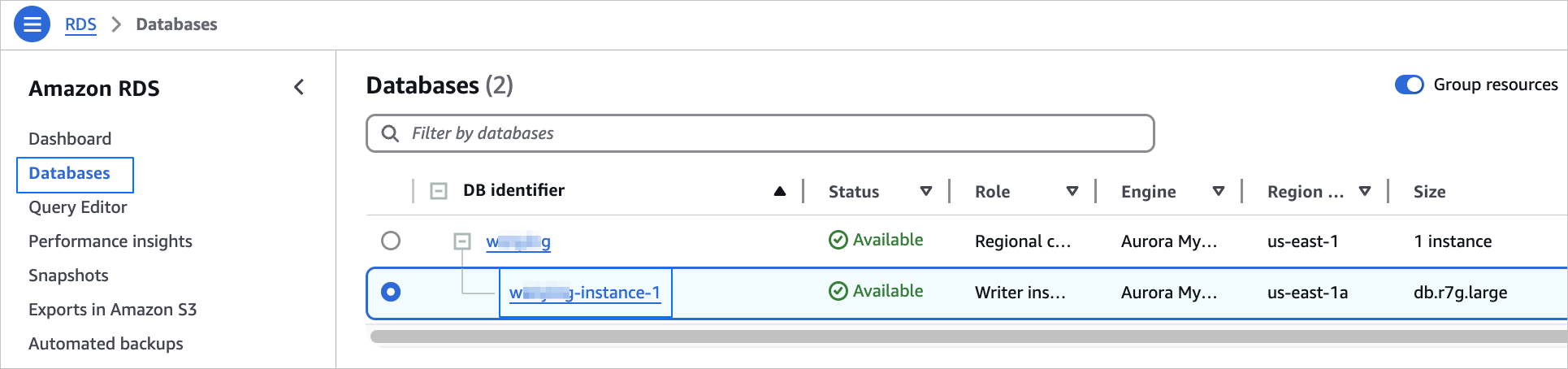Open Performance insights page

pyautogui.click(x=110, y=241)
